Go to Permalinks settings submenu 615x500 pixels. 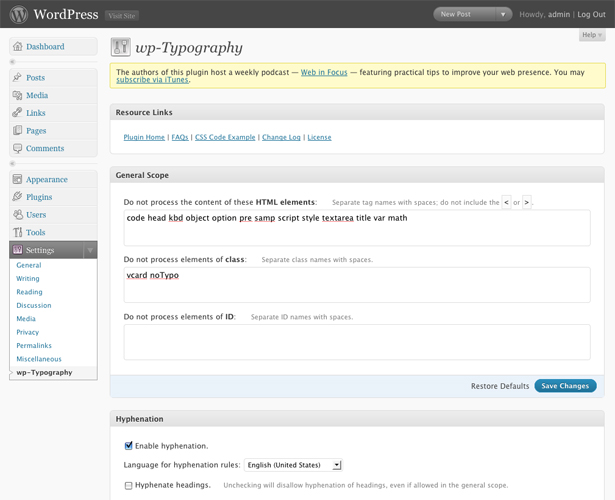(x=34, y=345)
